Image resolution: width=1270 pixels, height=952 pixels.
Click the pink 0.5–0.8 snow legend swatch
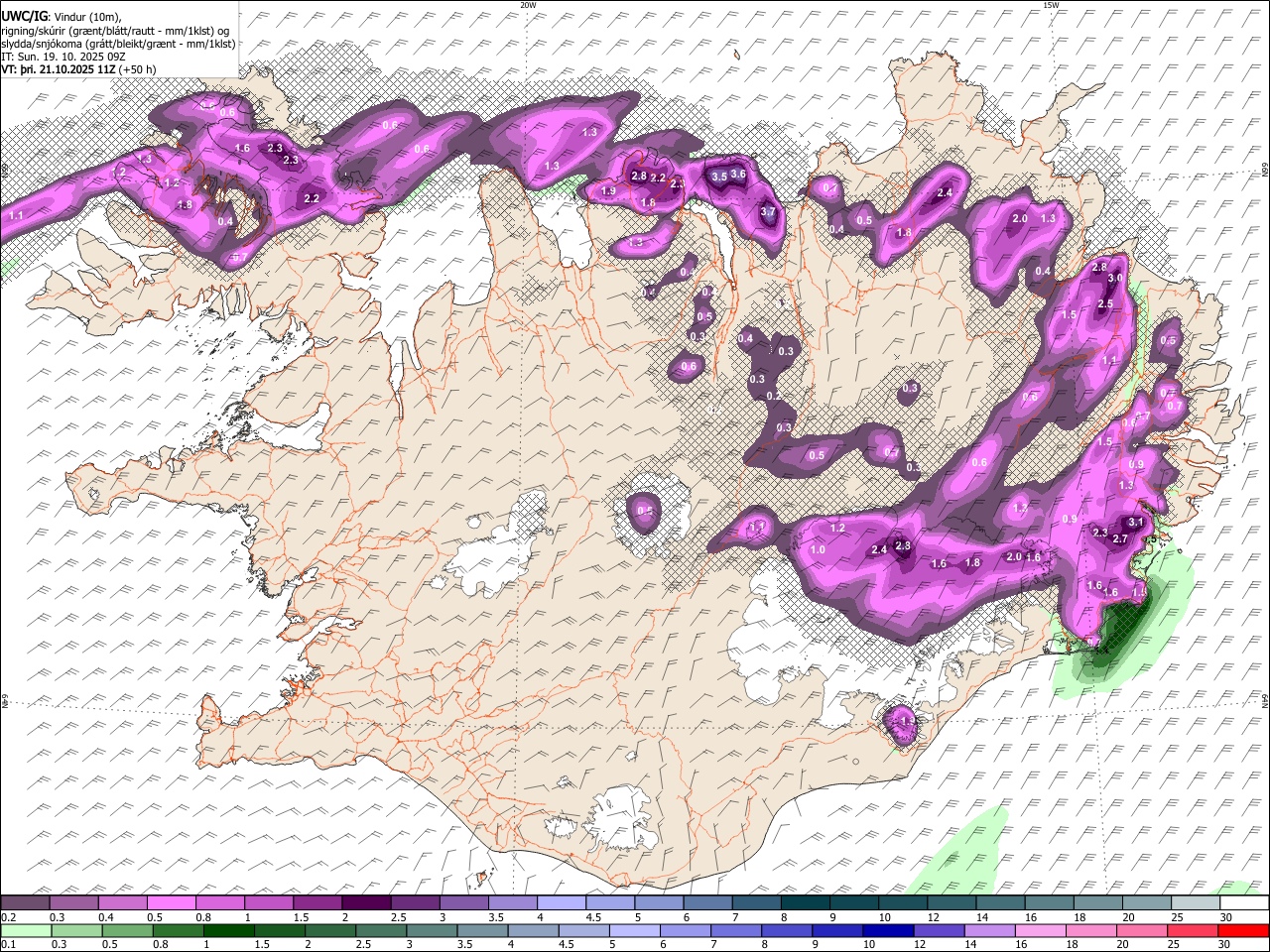click(172, 903)
